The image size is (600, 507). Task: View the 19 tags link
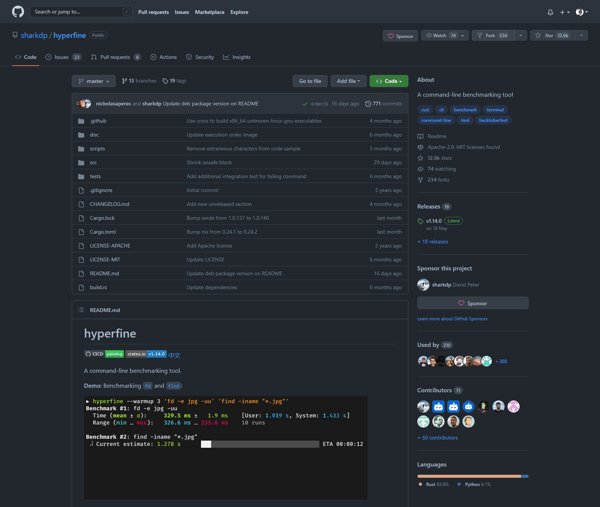[174, 81]
